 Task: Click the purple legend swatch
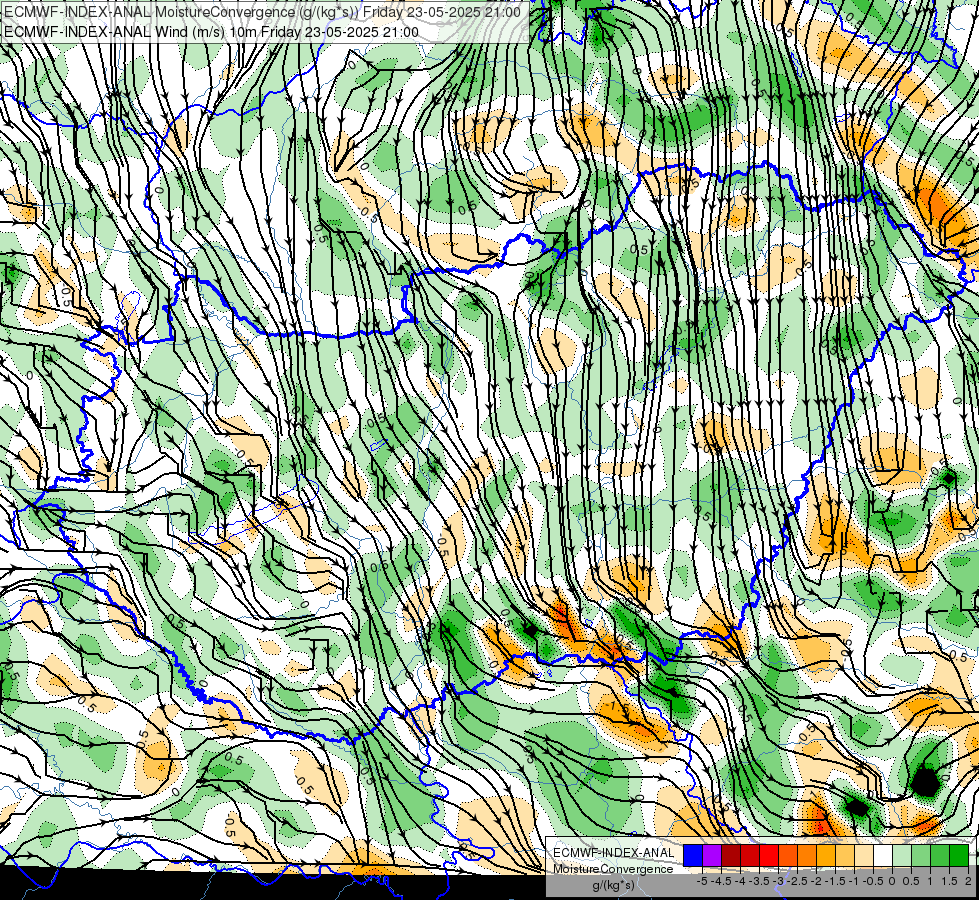(712, 855)
